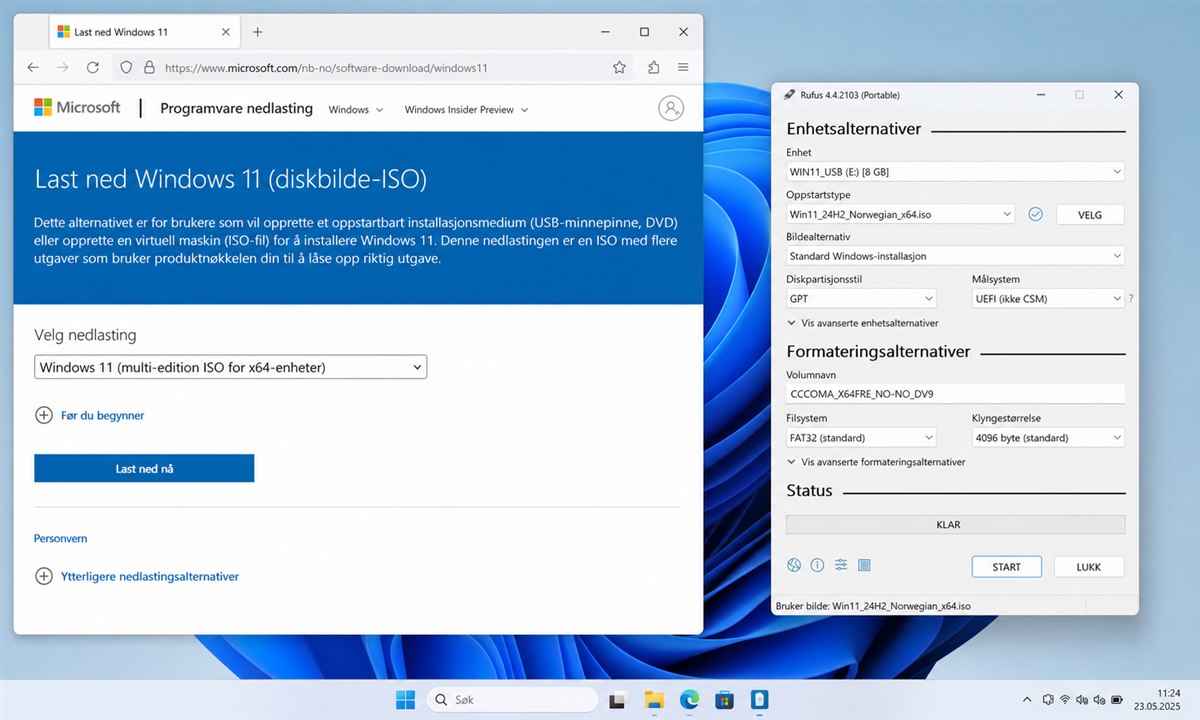Click 'Bruker bilde' status bar text
The width and height of the screenshot is (1200, 720).
pyautogui.click(x=873, y=606)
